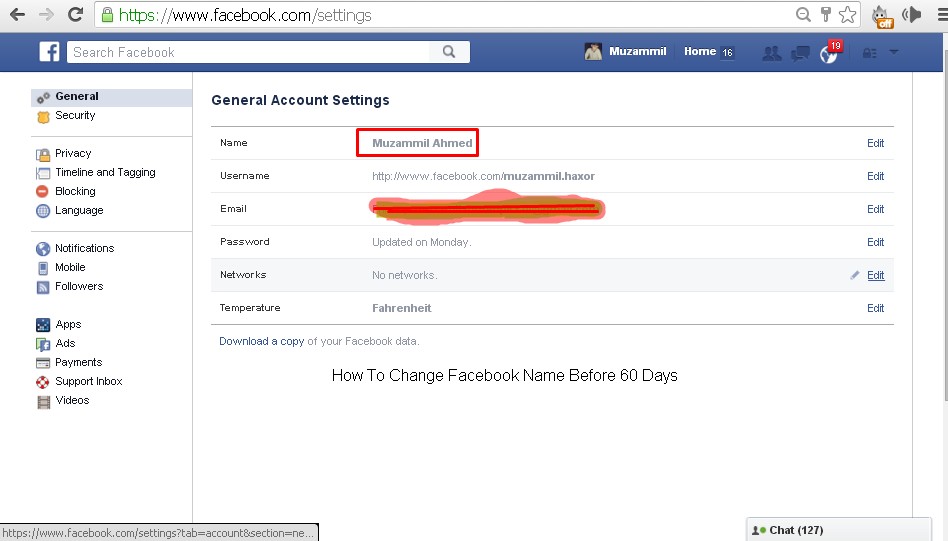Click the zoom magnifier icon in address bar

point(804,15)
